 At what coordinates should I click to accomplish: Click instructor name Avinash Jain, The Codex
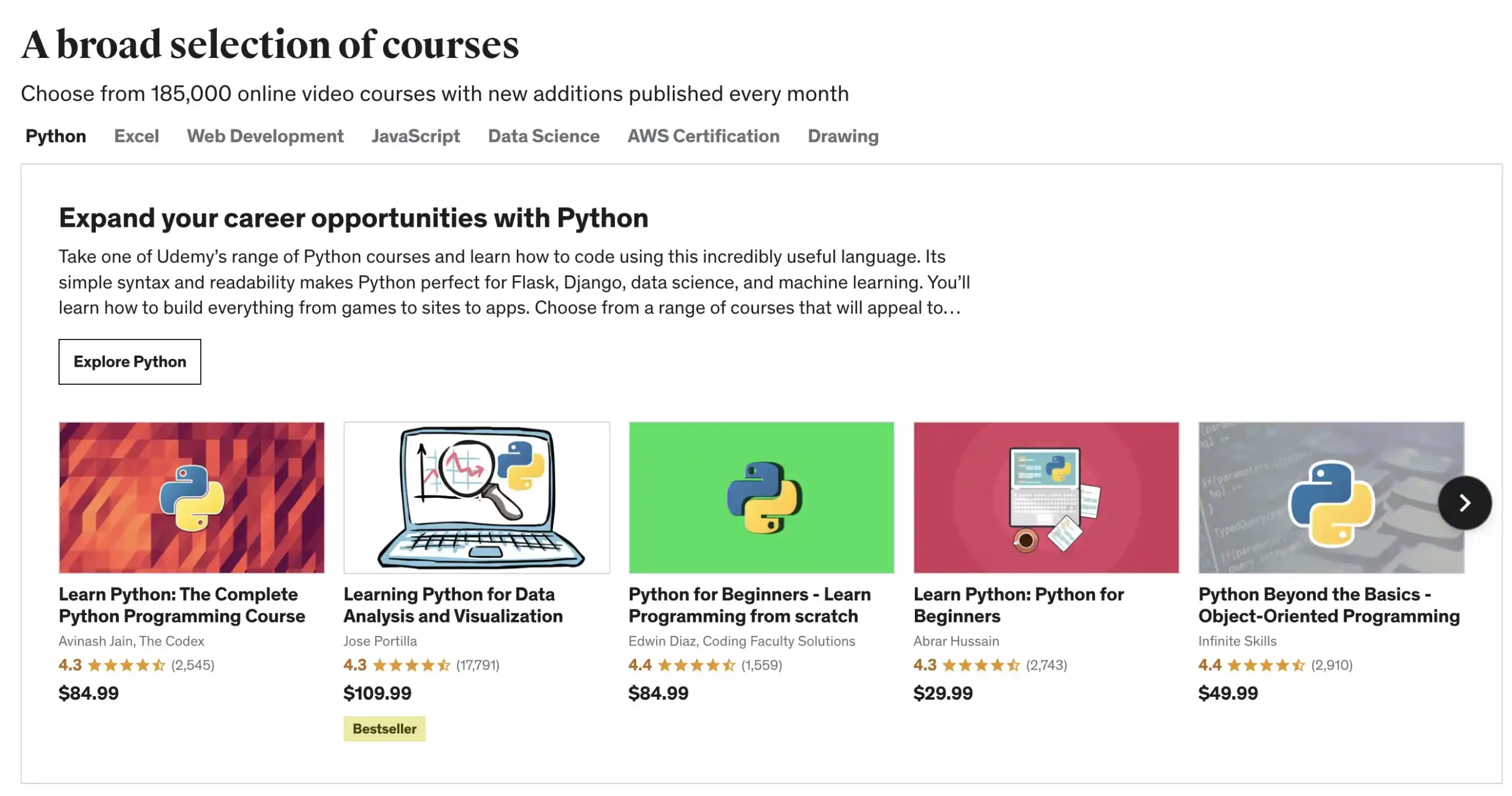[131, 641]
